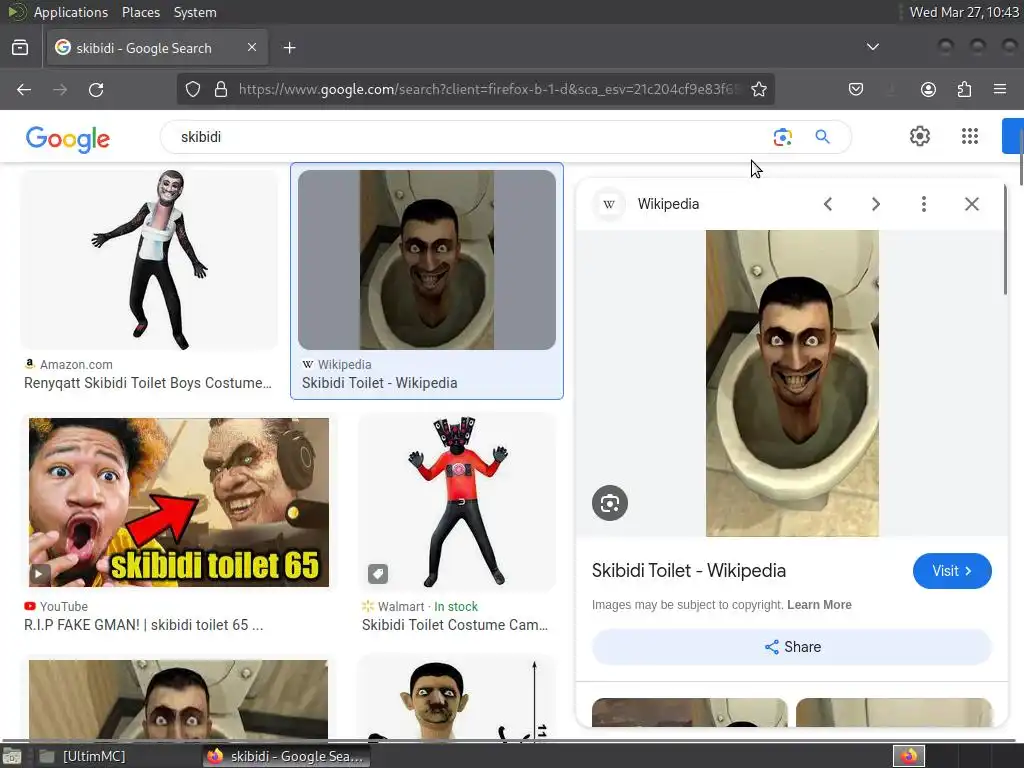The image size is (1024, 768).
Task: Open more options in preview panel
Action: [923, 204]
